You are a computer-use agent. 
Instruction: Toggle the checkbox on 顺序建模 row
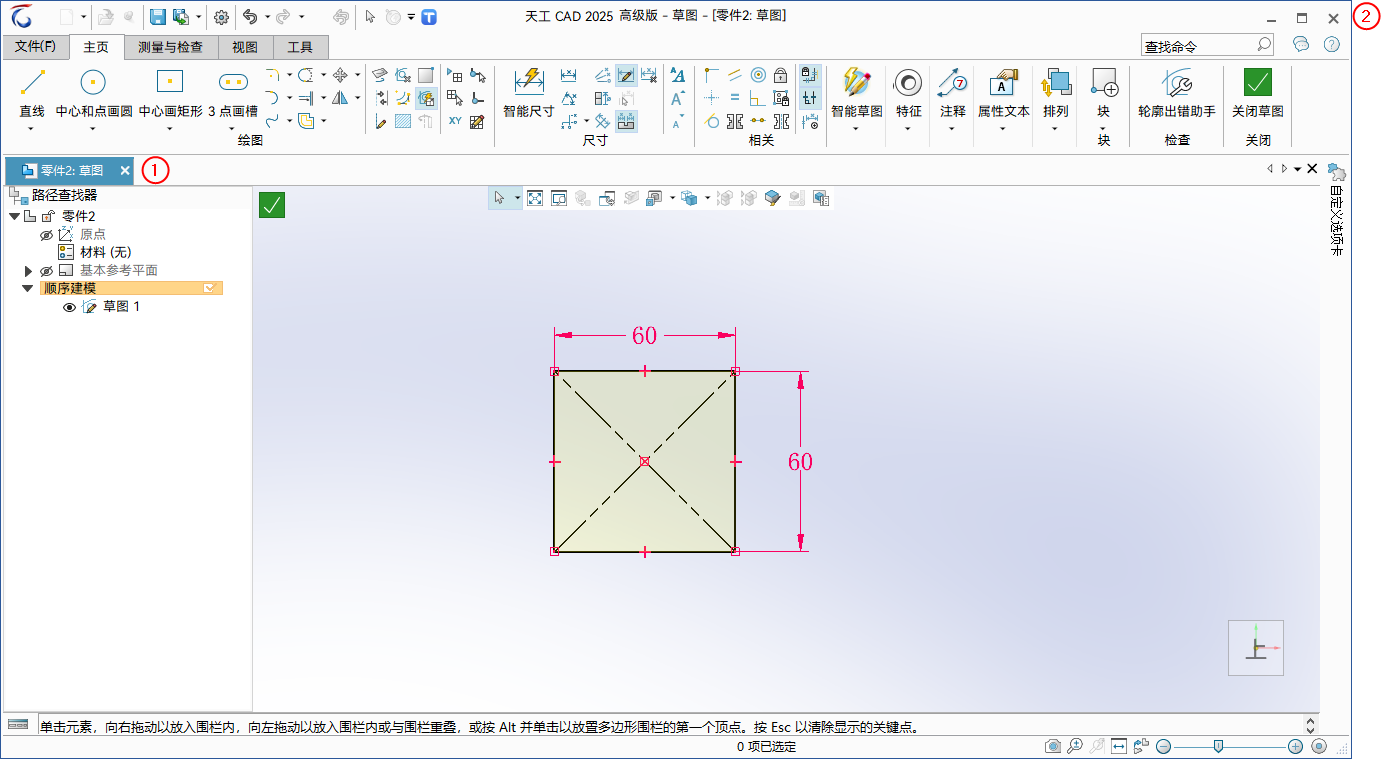209,288
